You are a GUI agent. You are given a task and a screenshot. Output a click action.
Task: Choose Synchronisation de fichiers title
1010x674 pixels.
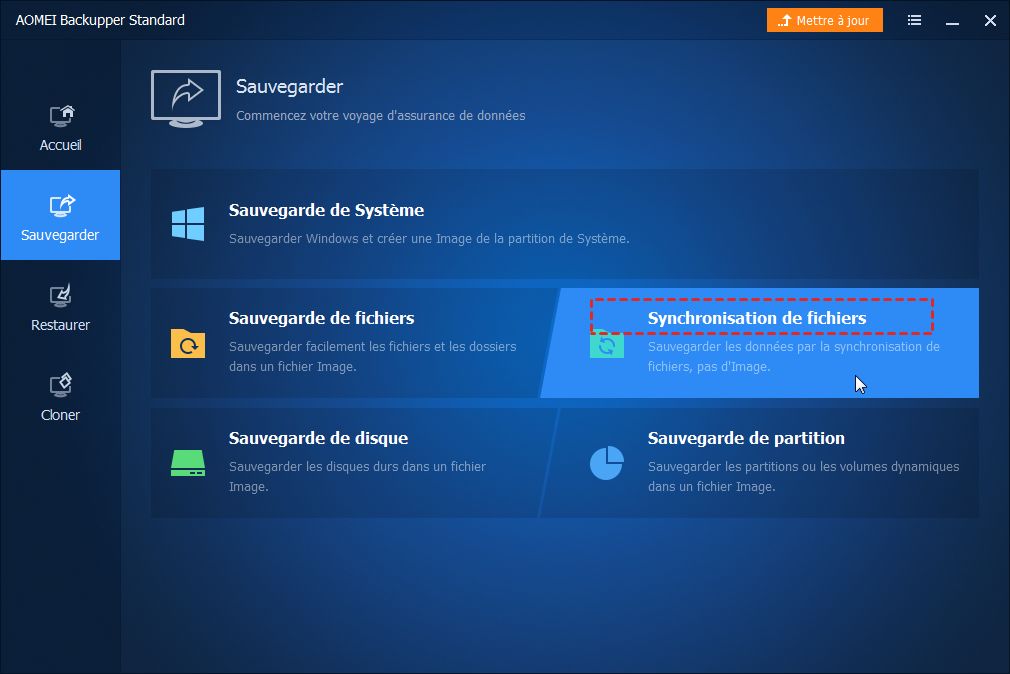pos(757,318)
